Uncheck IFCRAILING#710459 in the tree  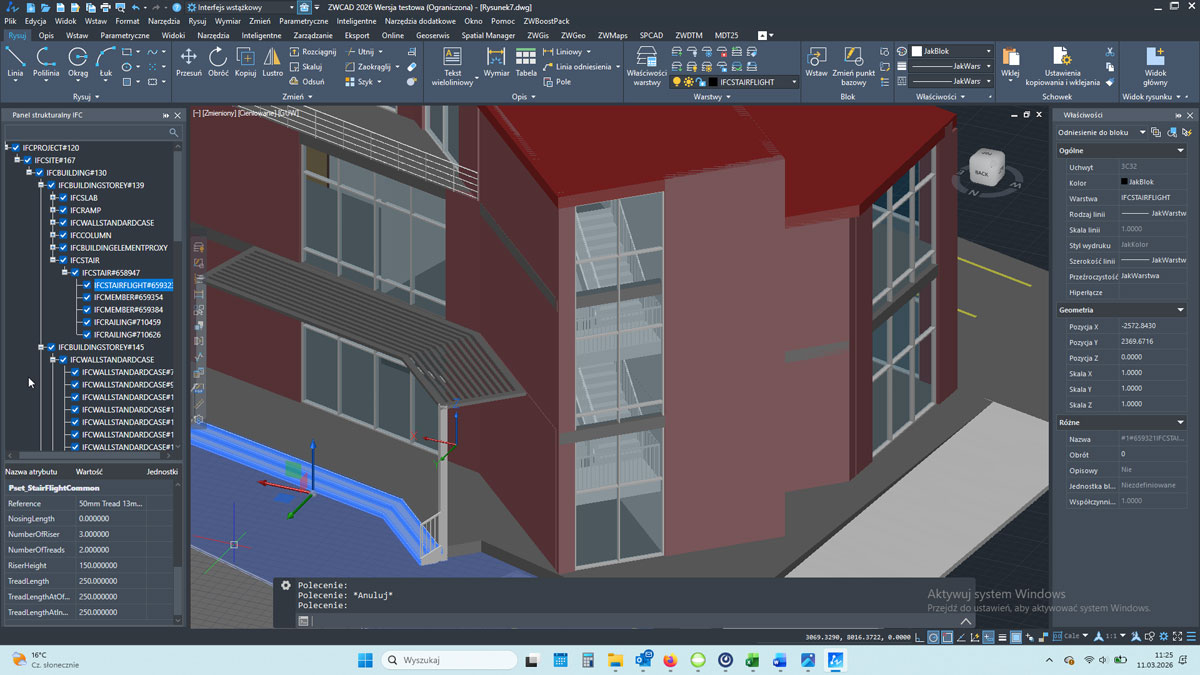(x=87, y=322)
